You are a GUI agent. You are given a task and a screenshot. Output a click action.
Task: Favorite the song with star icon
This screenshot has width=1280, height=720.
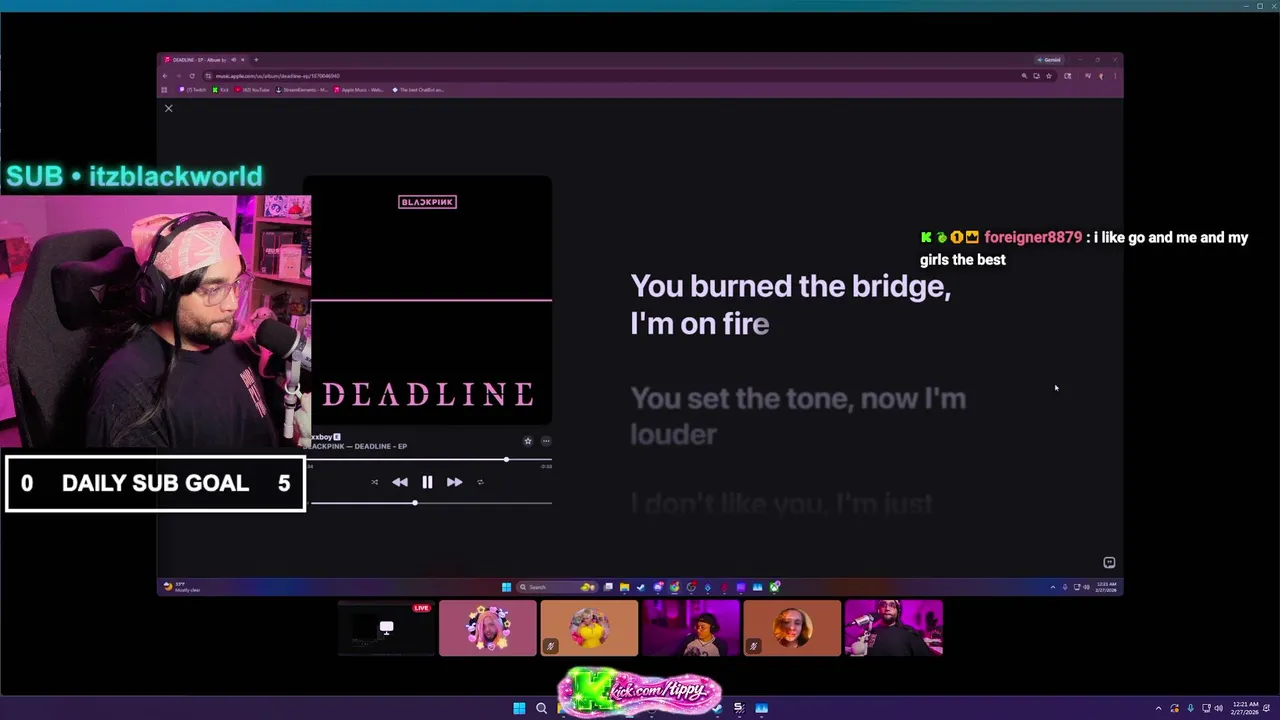point(528,441)
